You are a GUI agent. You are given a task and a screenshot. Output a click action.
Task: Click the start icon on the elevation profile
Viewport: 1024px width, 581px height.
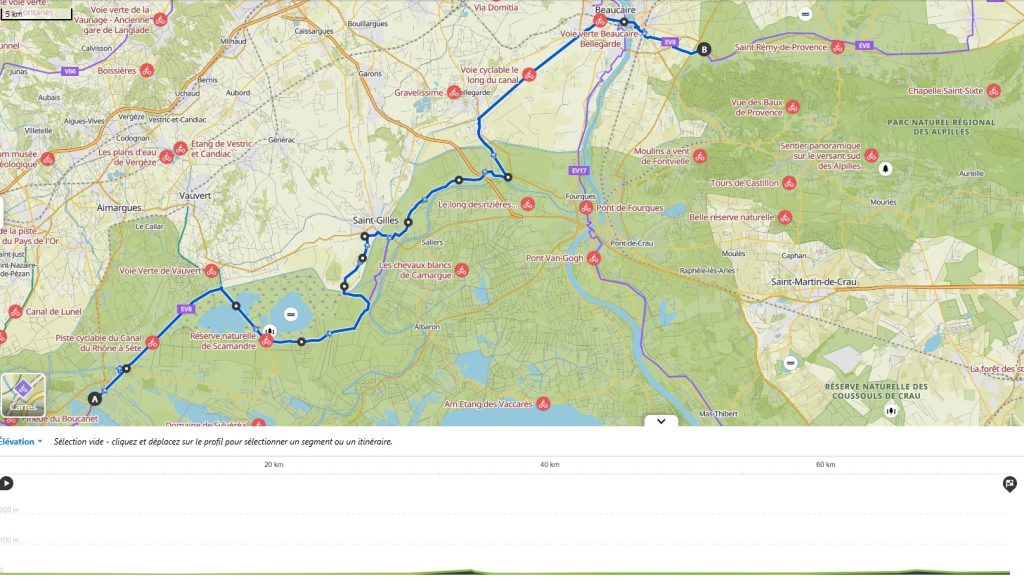point(7,483)
